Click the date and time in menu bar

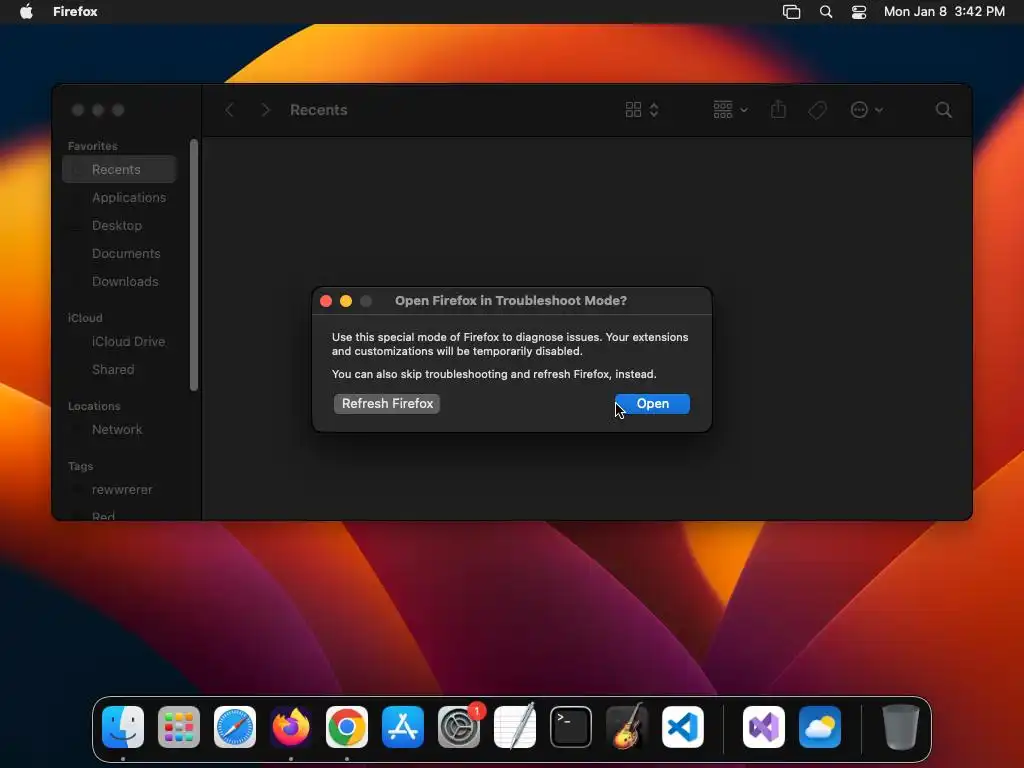(x=944, y=12)
